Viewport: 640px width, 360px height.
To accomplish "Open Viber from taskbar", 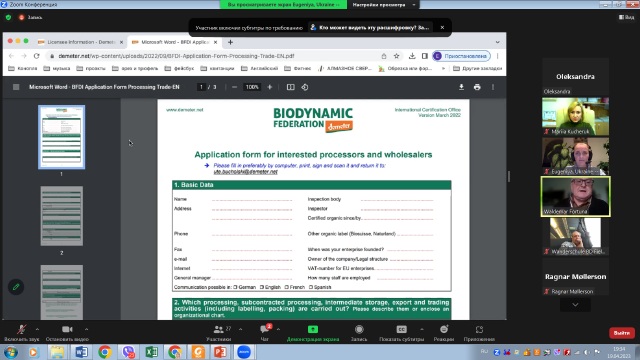I will [x=128, y=352].
